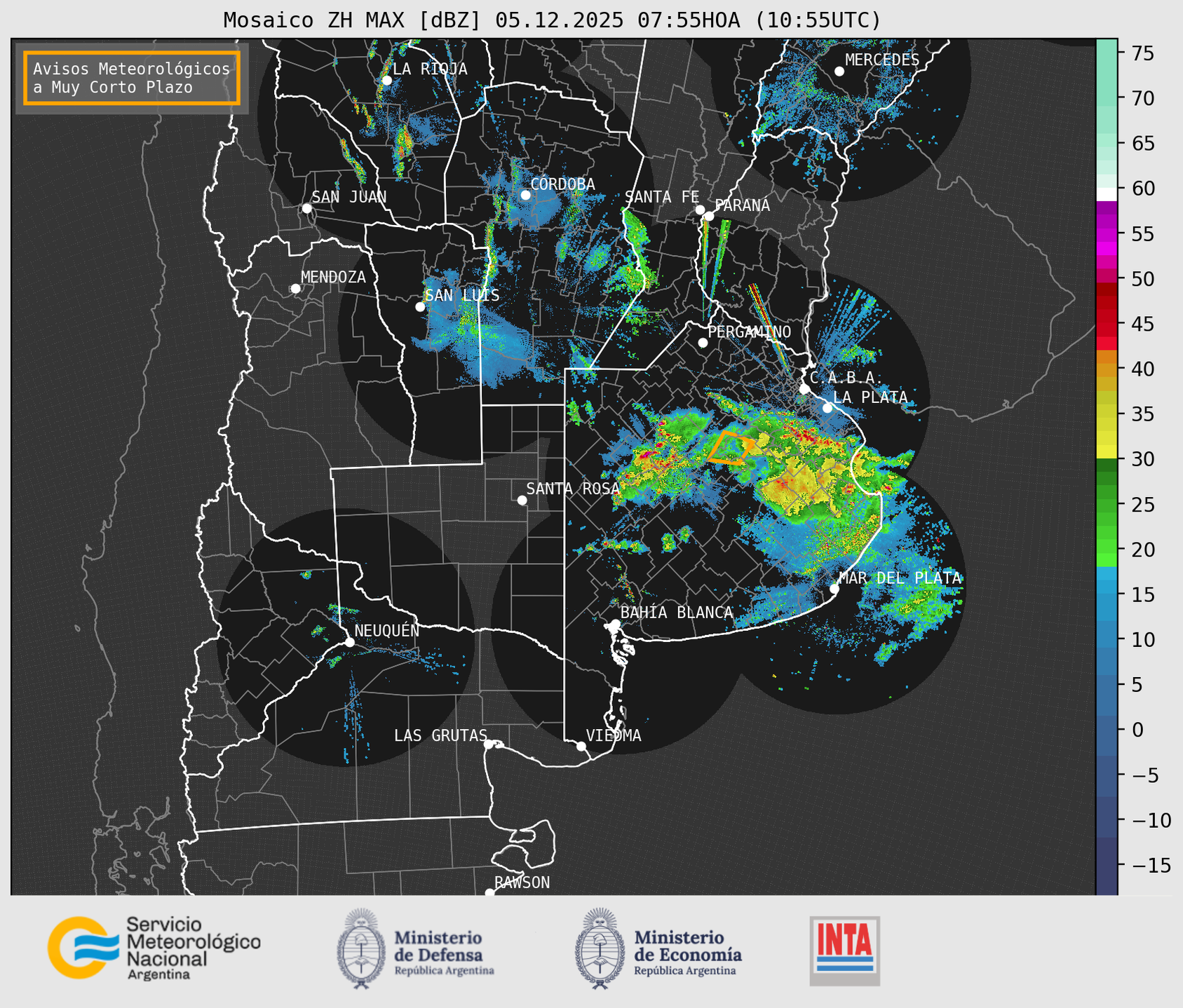Click the San Juan city marker dot
Screen dimensions: 1183x1008
coord(306,208)
